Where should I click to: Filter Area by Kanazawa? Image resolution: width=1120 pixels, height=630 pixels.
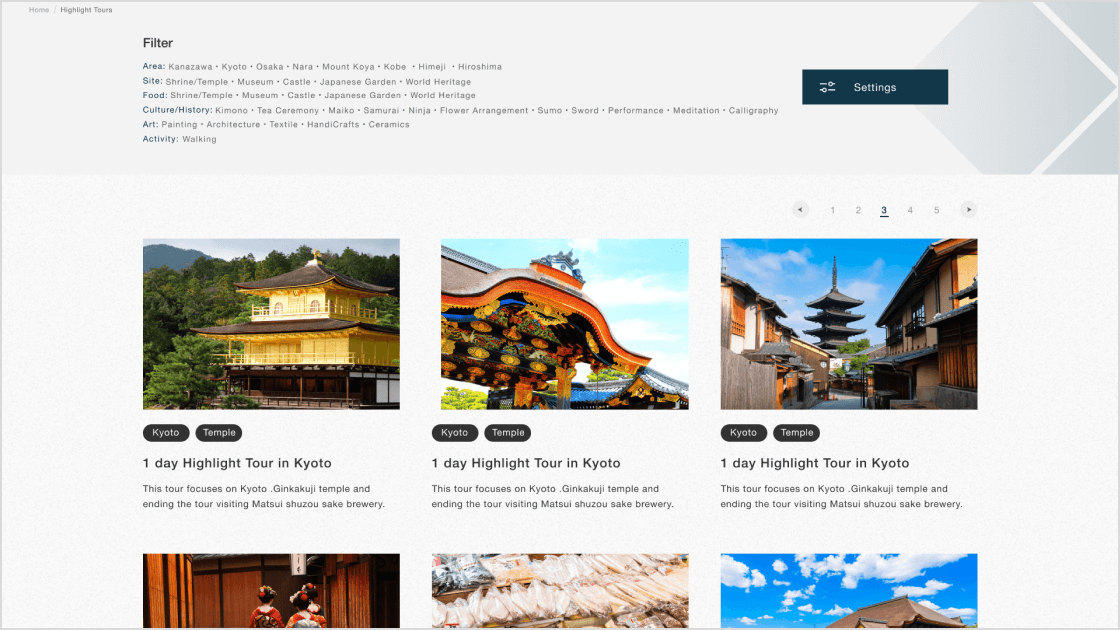(x=190, y=66)
